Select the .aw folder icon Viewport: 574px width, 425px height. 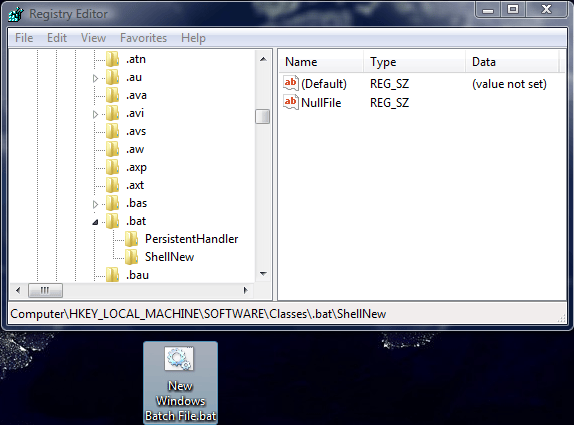pos(112,149)
